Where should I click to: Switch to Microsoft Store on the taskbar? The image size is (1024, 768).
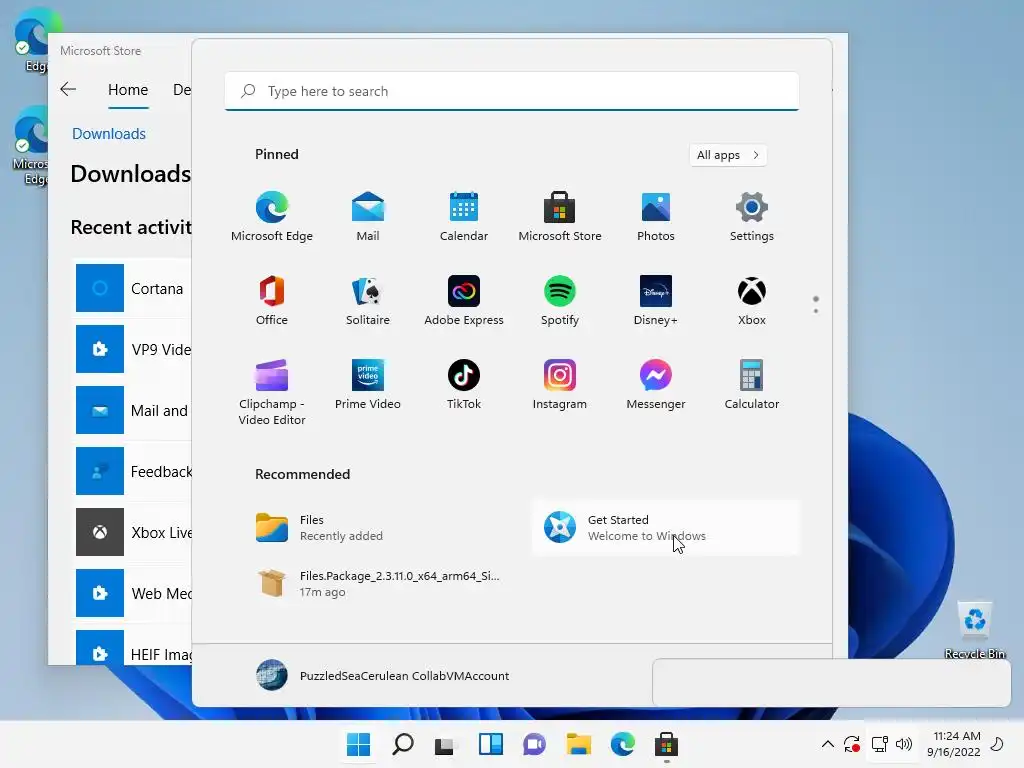(x=666, y=744)
